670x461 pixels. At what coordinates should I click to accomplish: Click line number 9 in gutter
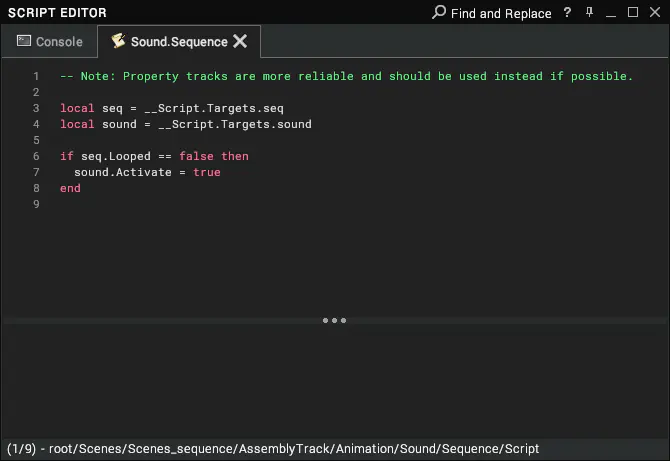36,204
